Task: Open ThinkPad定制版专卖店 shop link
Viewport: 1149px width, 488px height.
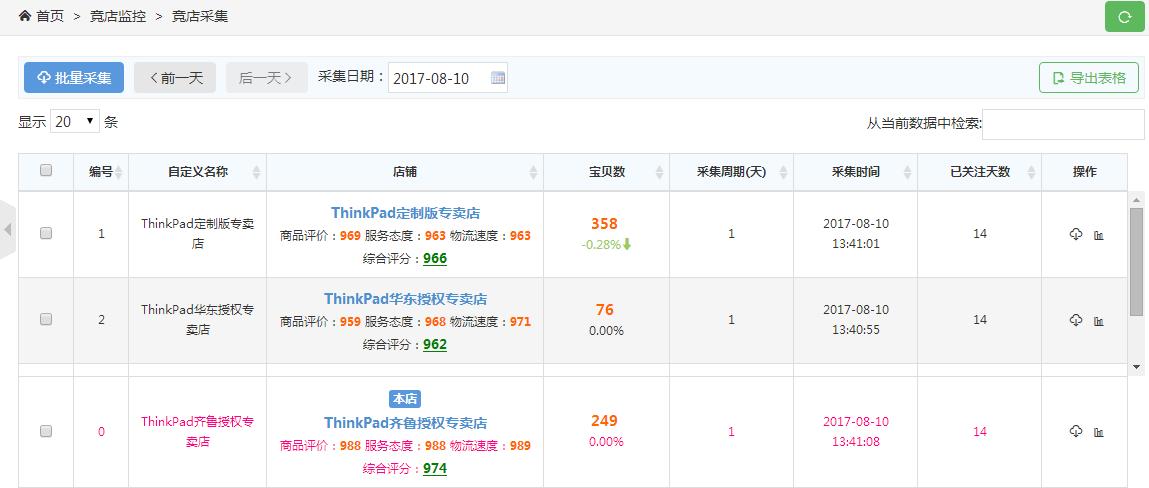Action: coord(405,213)
